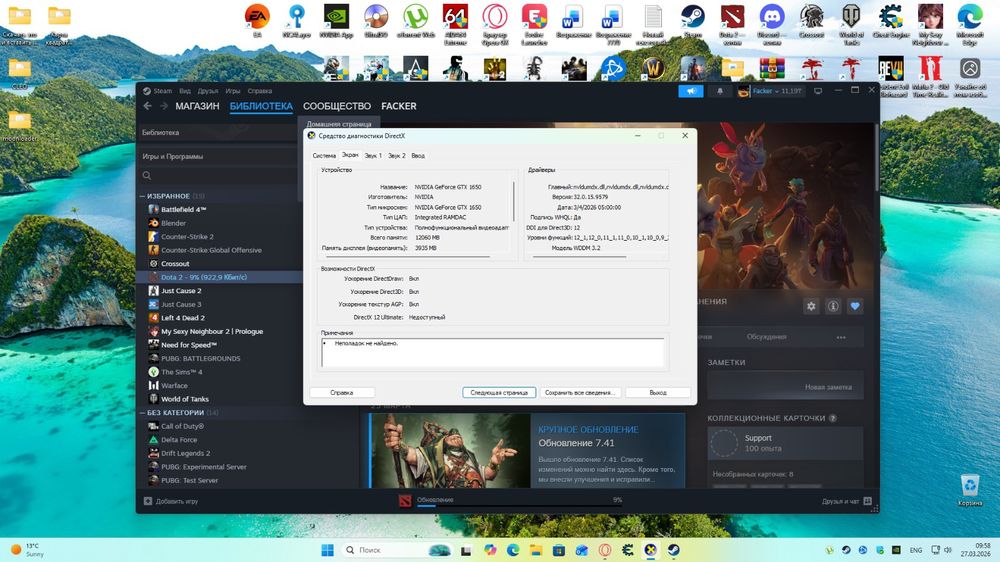The width and height of the screenshot is (1000, 562).
Task: Open the Друзья menu in Steam
Action: [208, 91]
